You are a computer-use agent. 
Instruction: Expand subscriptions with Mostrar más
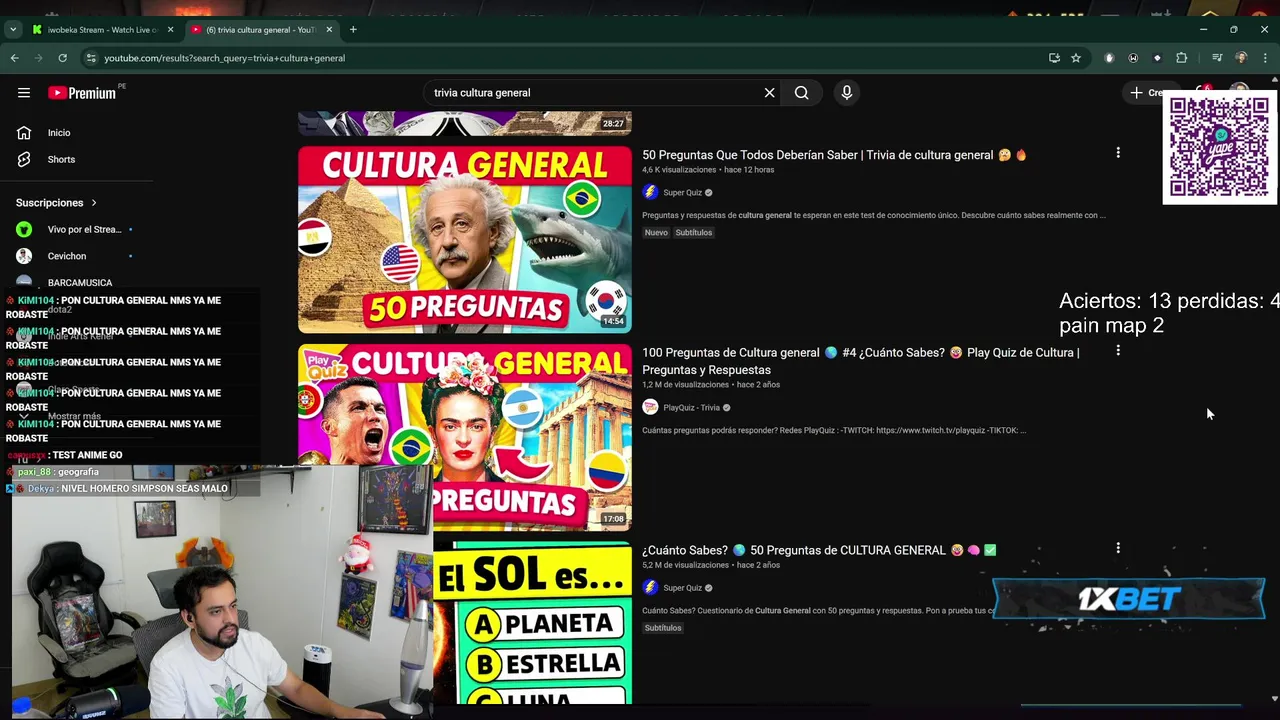[74, 417]
